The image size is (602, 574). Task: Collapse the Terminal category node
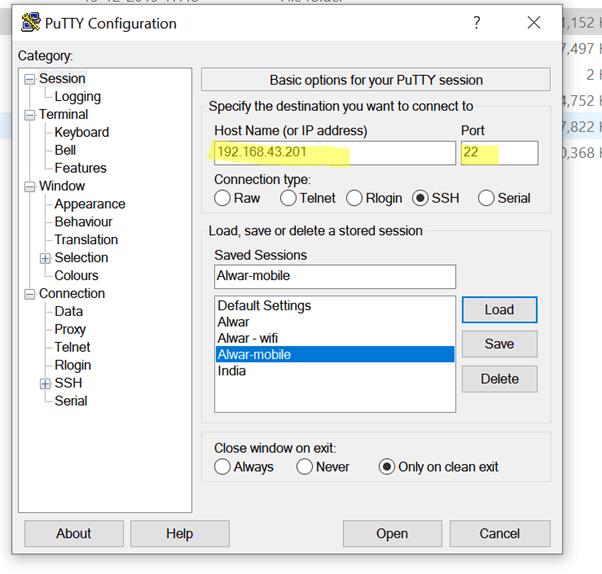29,115
